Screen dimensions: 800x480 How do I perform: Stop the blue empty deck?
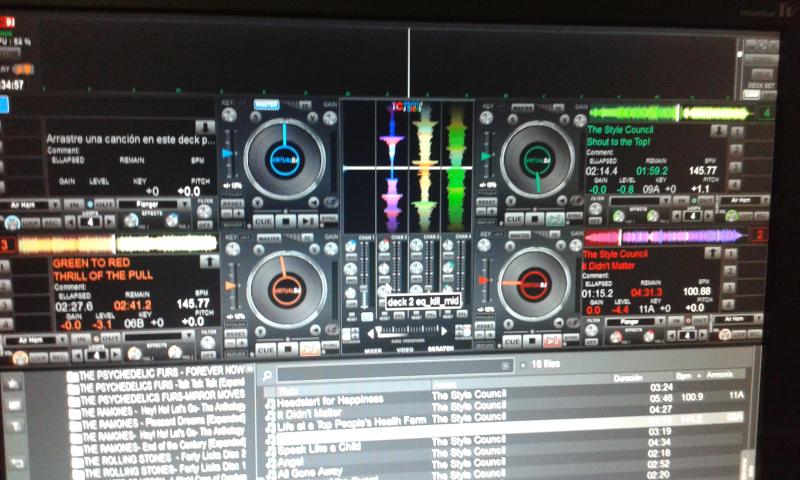pos(285,221)
